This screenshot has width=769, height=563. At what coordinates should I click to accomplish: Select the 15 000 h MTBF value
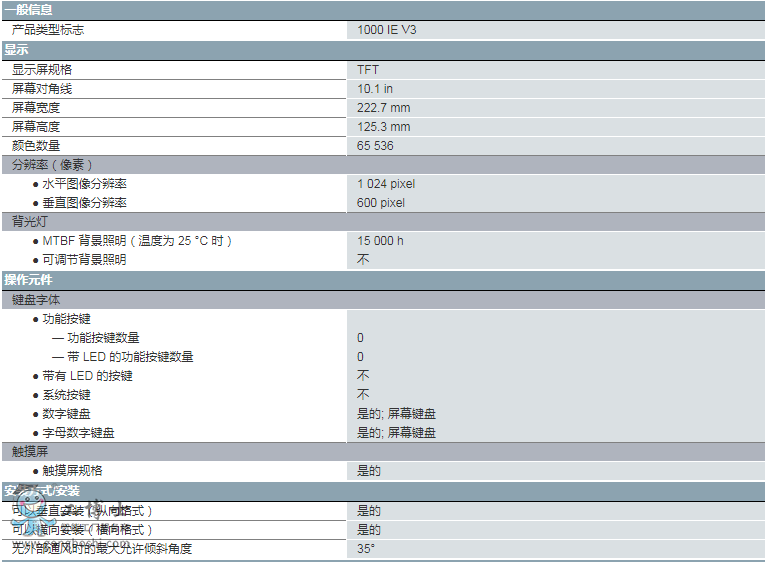coord(381,241)
